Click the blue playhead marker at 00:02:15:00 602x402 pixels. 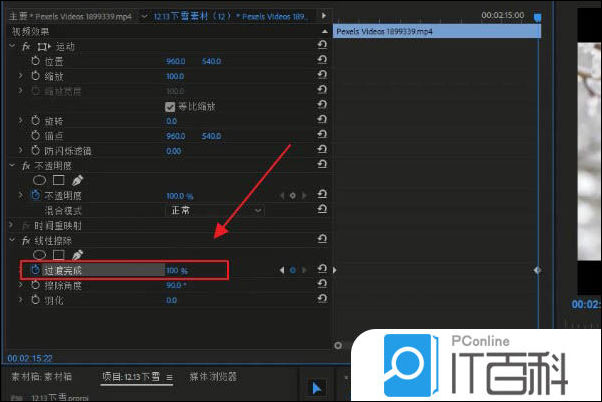538,17
